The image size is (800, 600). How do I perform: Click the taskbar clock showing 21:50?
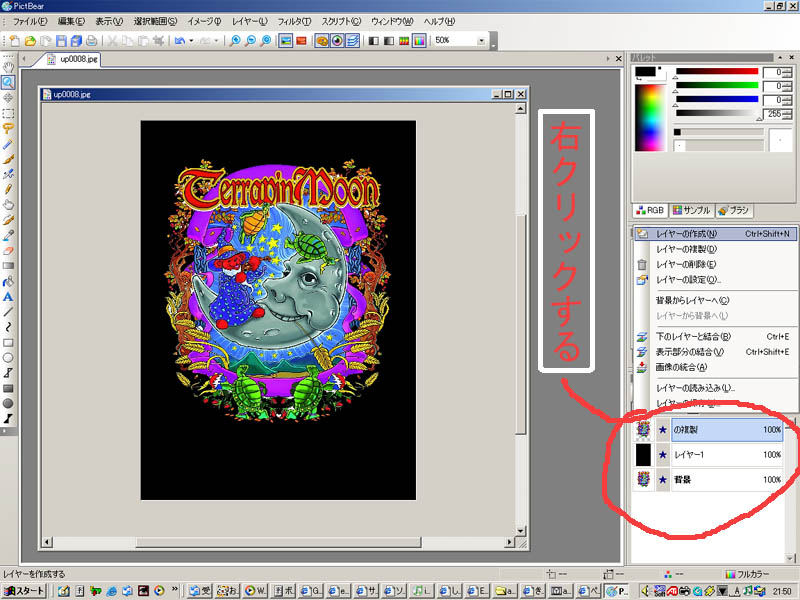coord(782,591)
